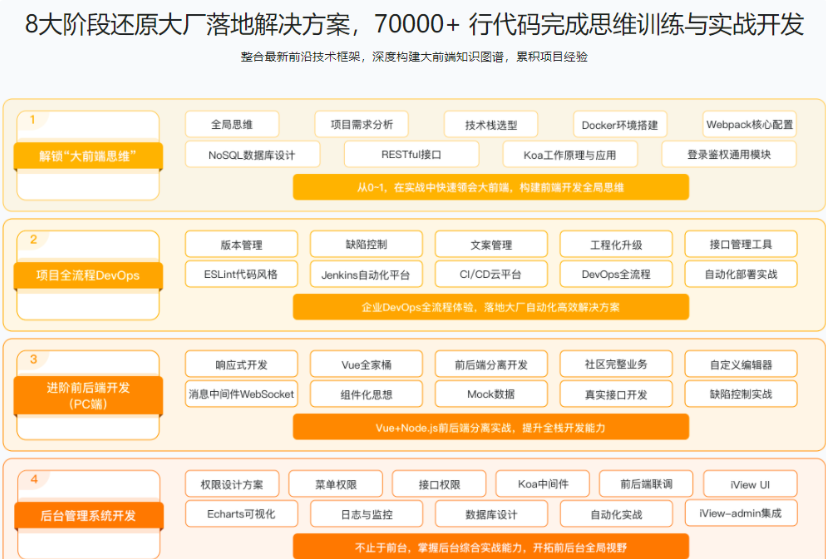The height and width of the screenshot is (559, 826).
Task: Select the 项目全流程DevOps stage label
Action: 88,275
